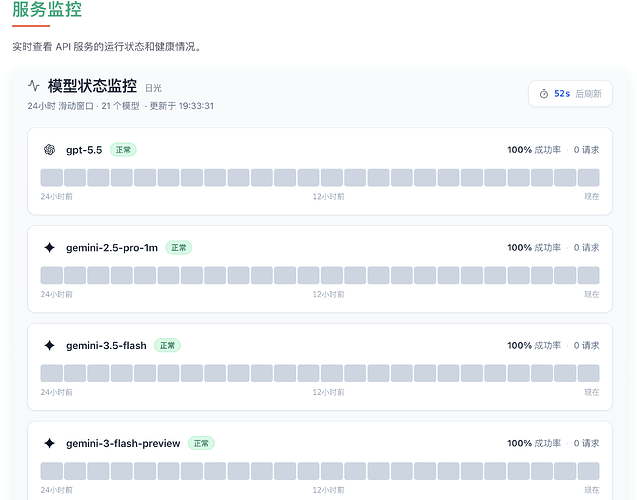Viewport: 637px width, 500px height.
Task: Click the pulse icon beside 模型状态监控
Action: (34, 86)
